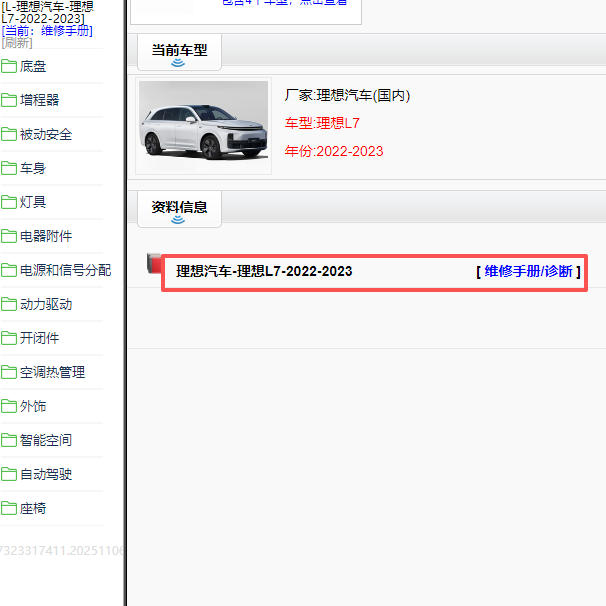
Task: Click the blue chevron under 当前车型
Action: 178,63
